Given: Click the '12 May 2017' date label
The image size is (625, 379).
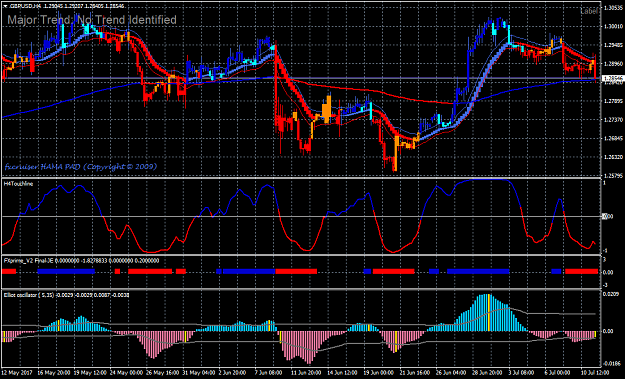Looking at the screenshot, I should point(18,373).
